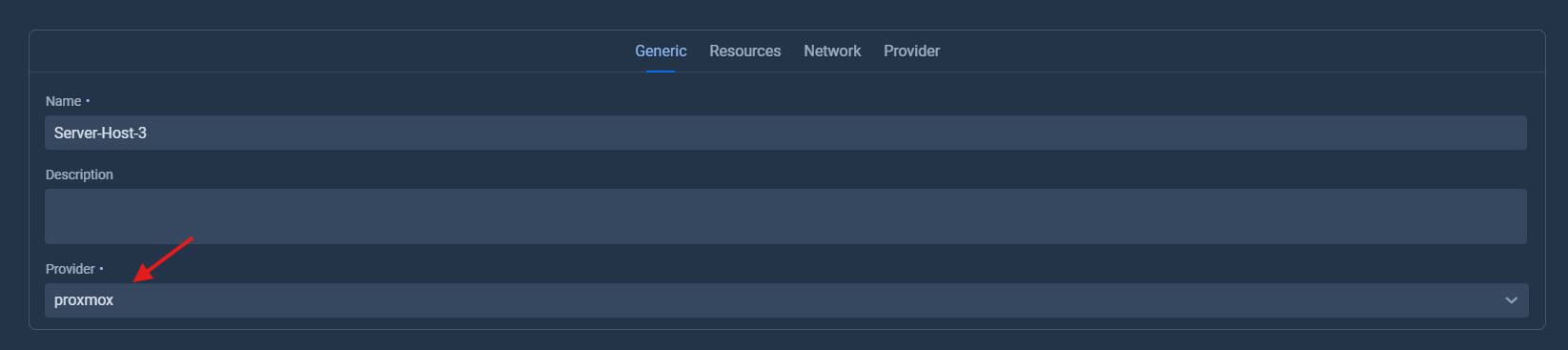Switch to the Generic tab
Image resolution: width=1568 pixels, height=350 pixels.
(661, 51)
